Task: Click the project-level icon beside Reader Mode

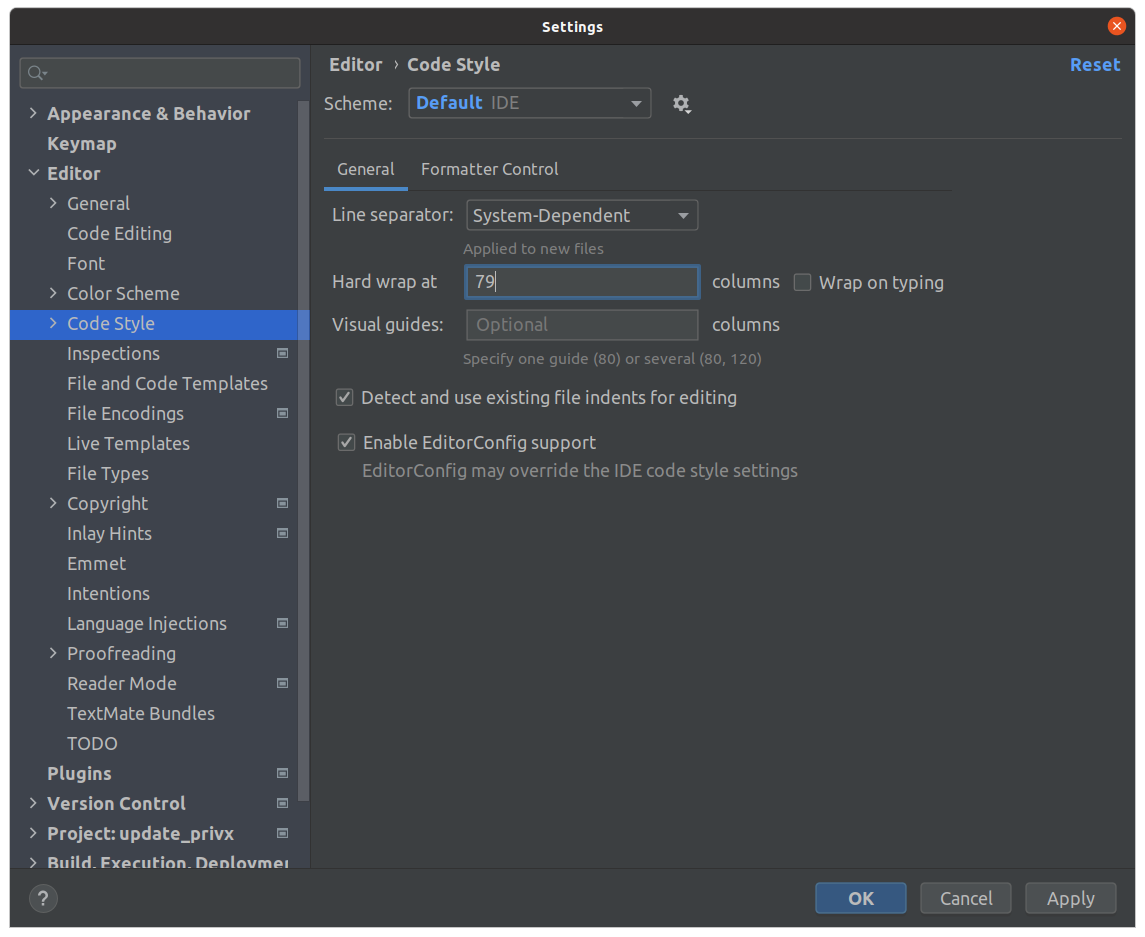Action: pos(283,684)
